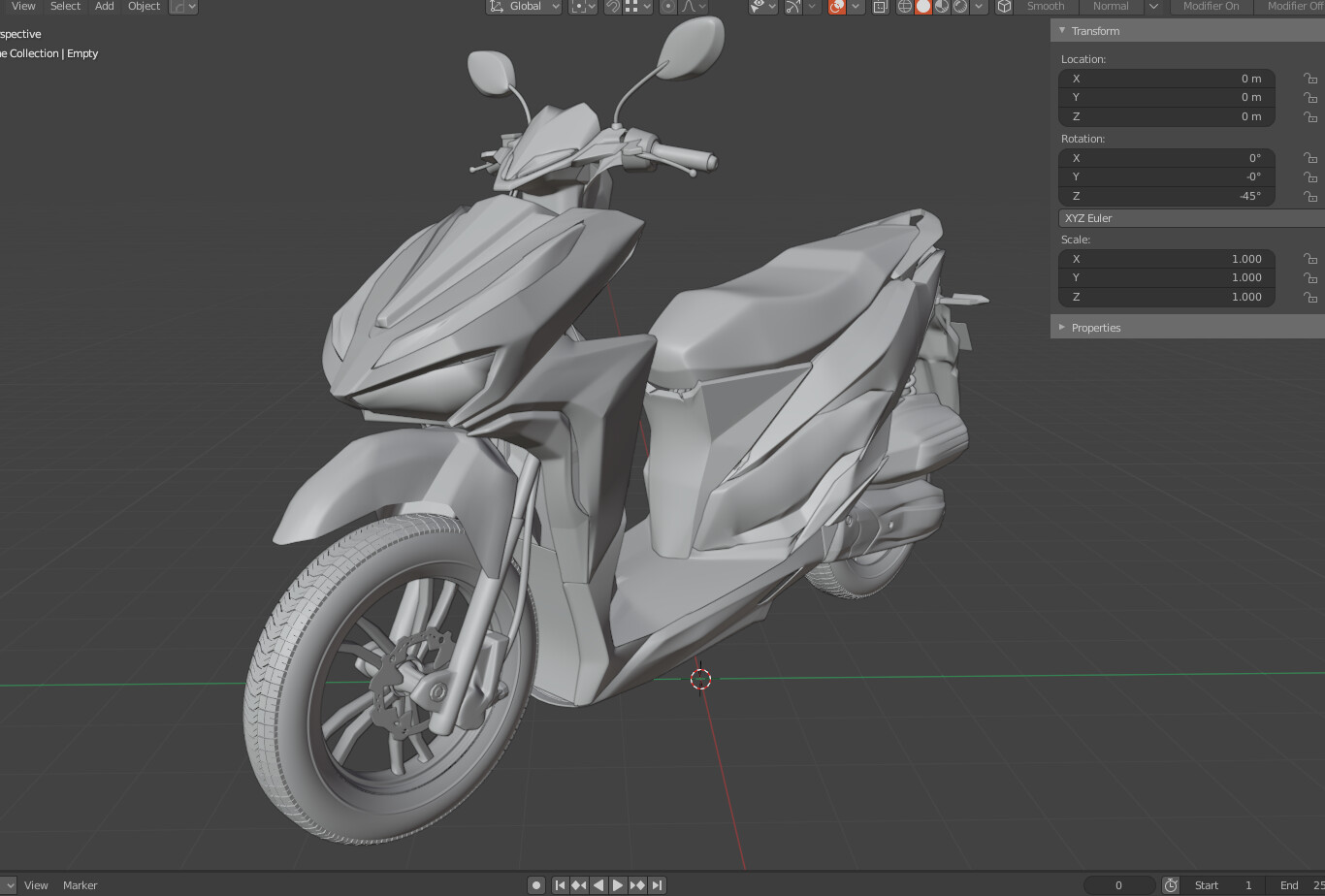
Task: Open the dropdown arrow after Normal
Action: coord(1153,6)
